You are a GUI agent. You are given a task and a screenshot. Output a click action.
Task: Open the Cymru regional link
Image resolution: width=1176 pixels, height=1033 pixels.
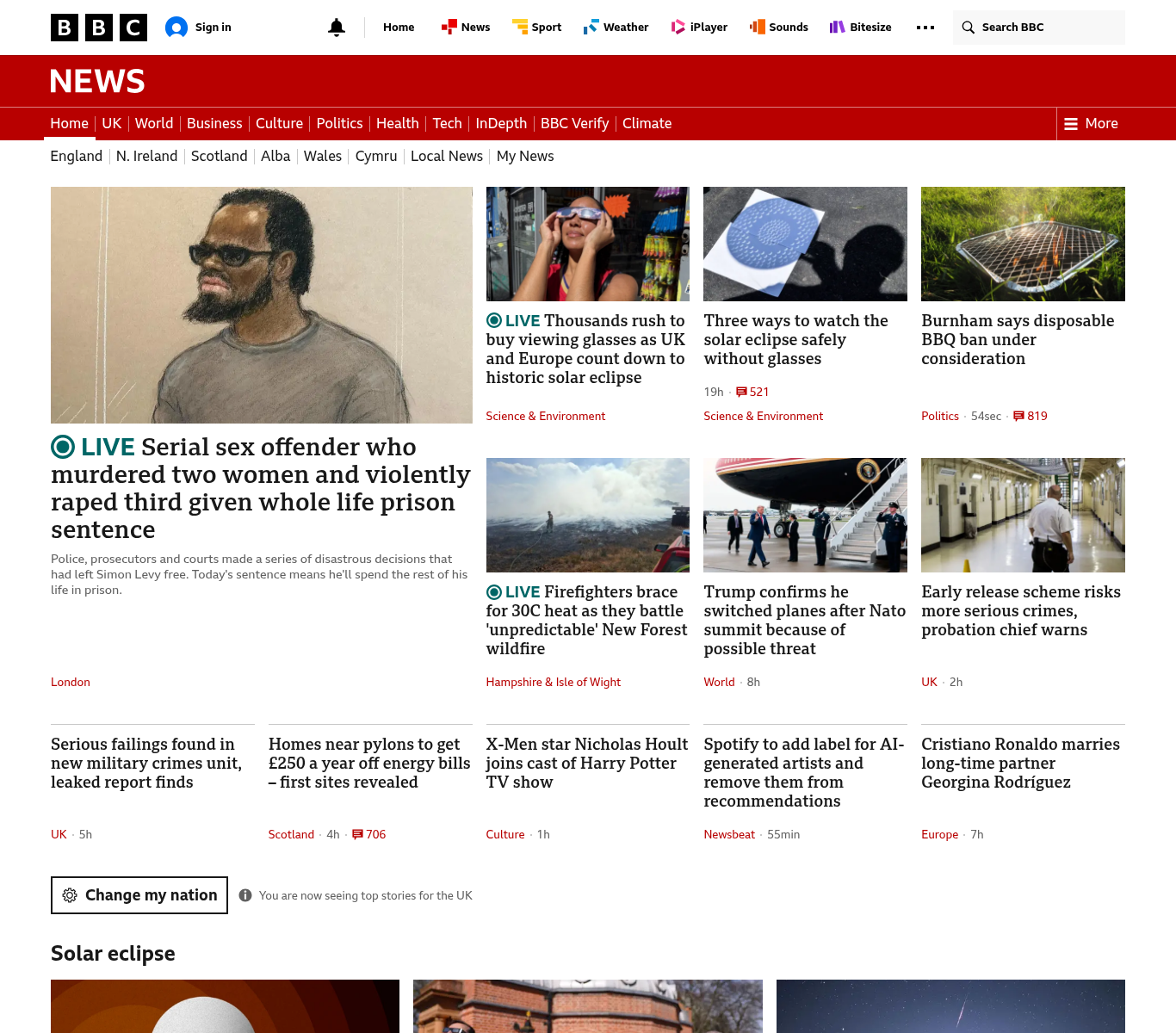[x=376, y=157]
